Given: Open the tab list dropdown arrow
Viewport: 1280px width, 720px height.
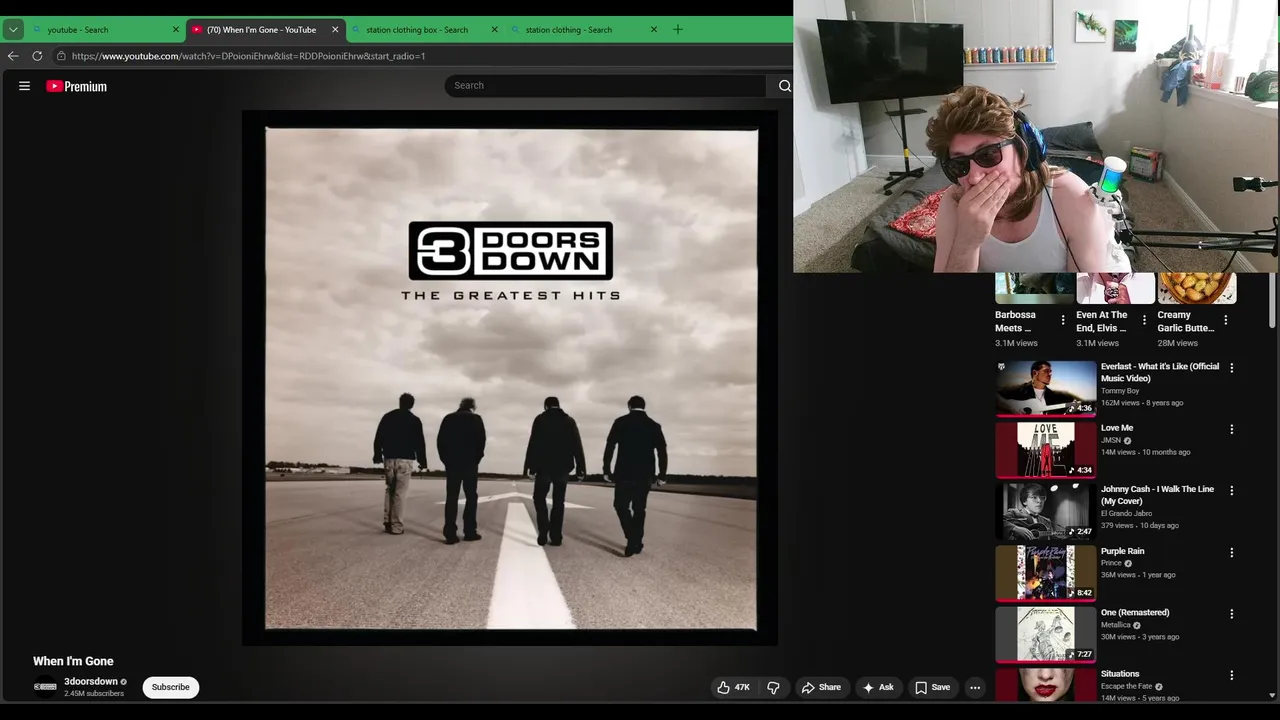Looking at the screenshot, I should [13, 30].
